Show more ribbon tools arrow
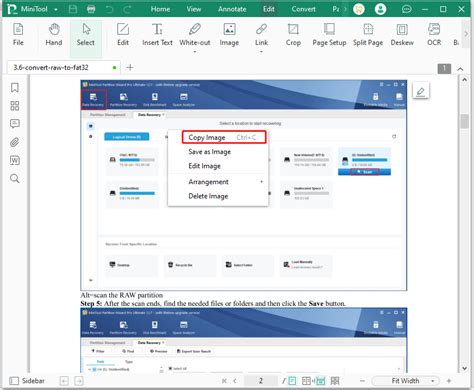Viewport: 474px width, 390px height. 466,34
